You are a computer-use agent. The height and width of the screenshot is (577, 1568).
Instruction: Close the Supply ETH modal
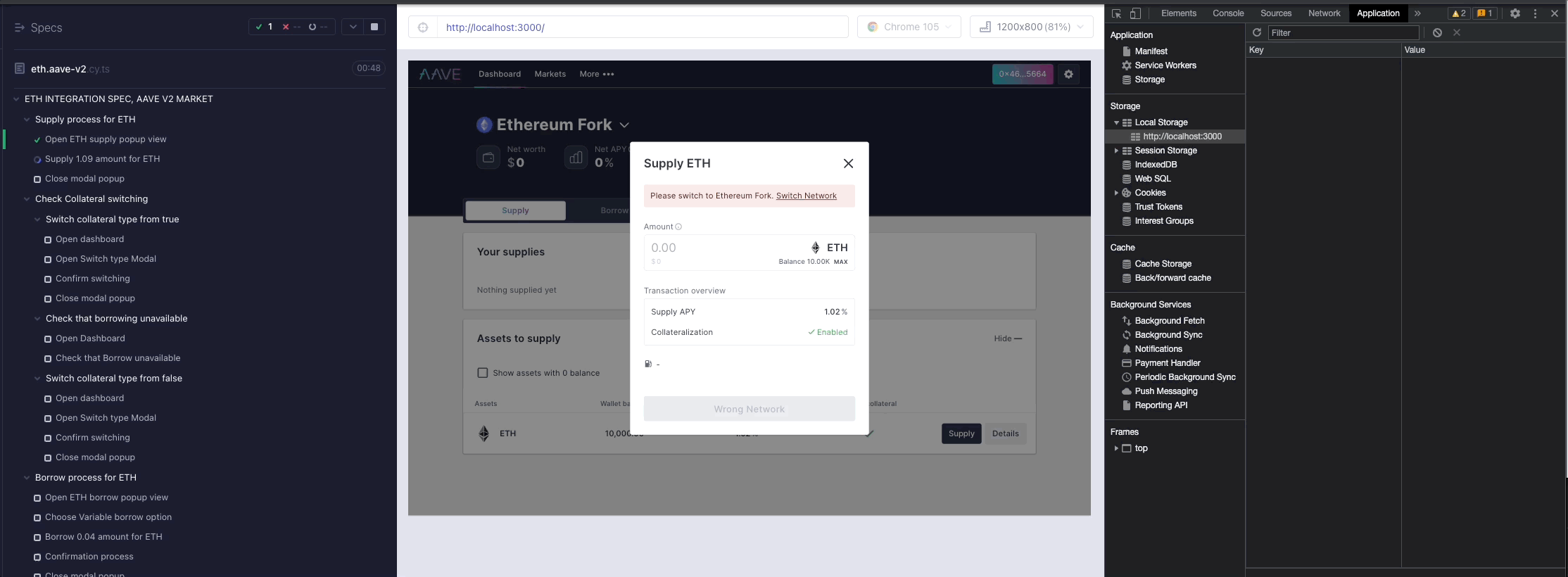[x=848, y=163]
